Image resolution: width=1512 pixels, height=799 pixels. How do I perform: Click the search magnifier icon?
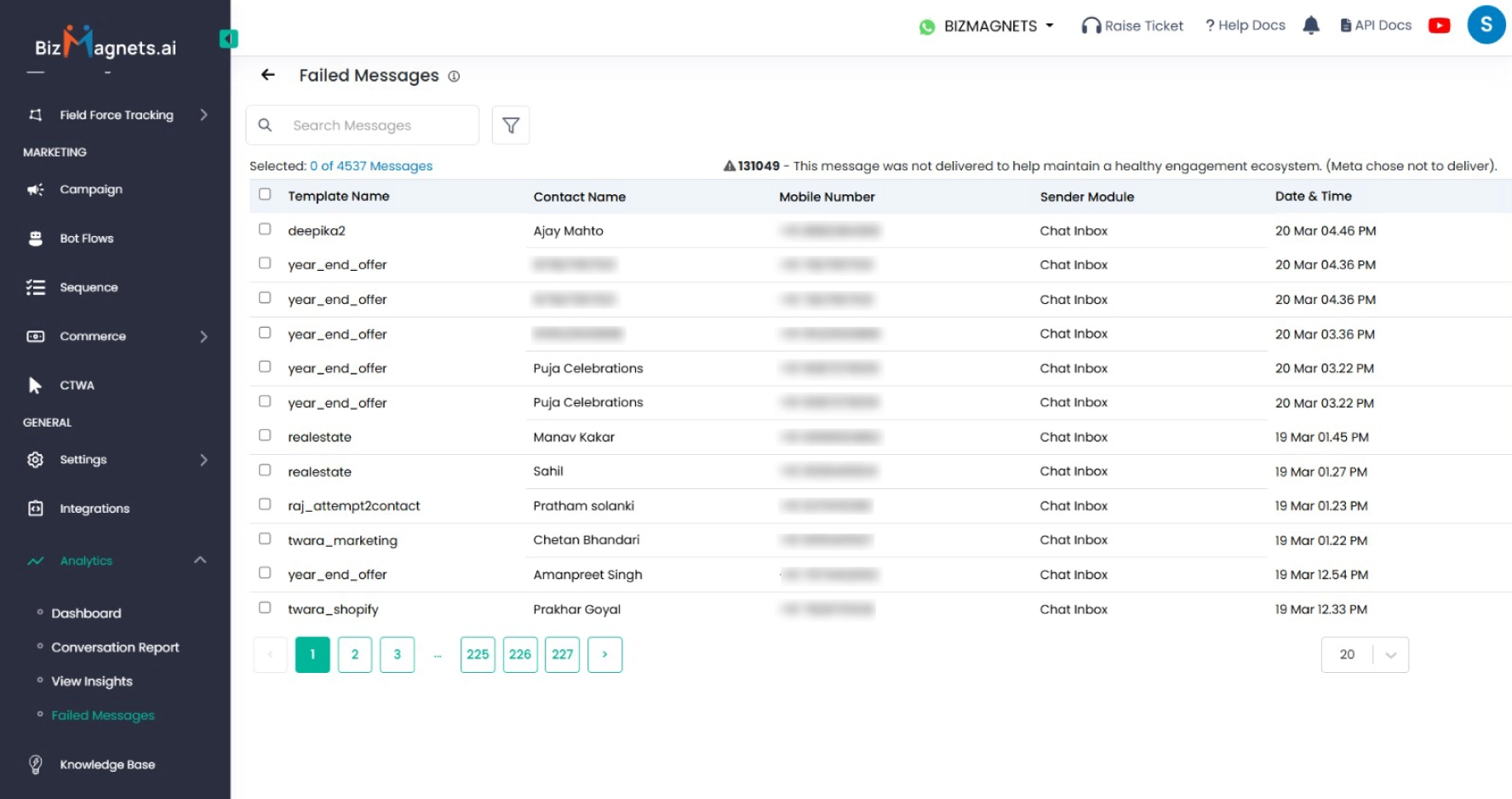click(x=265, y=125)
